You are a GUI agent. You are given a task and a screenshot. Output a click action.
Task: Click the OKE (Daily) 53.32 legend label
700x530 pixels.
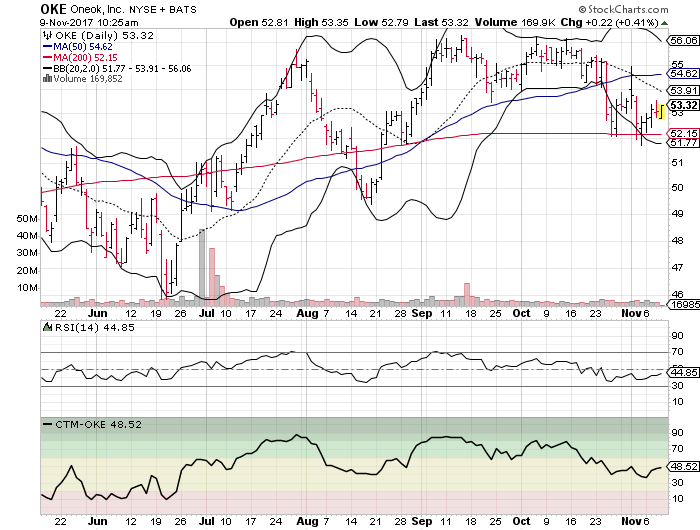pos(104,36)
